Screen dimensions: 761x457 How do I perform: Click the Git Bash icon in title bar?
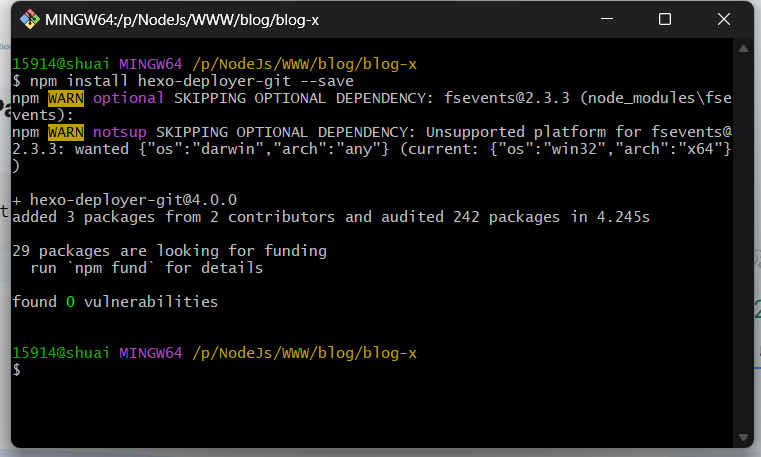pos(30,19)
